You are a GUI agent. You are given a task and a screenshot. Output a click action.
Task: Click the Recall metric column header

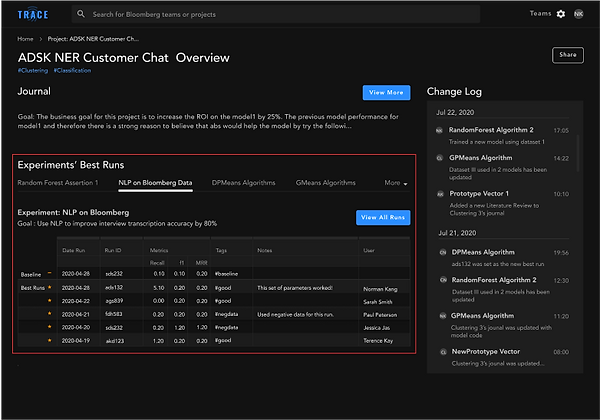click(x=157, y=263)
